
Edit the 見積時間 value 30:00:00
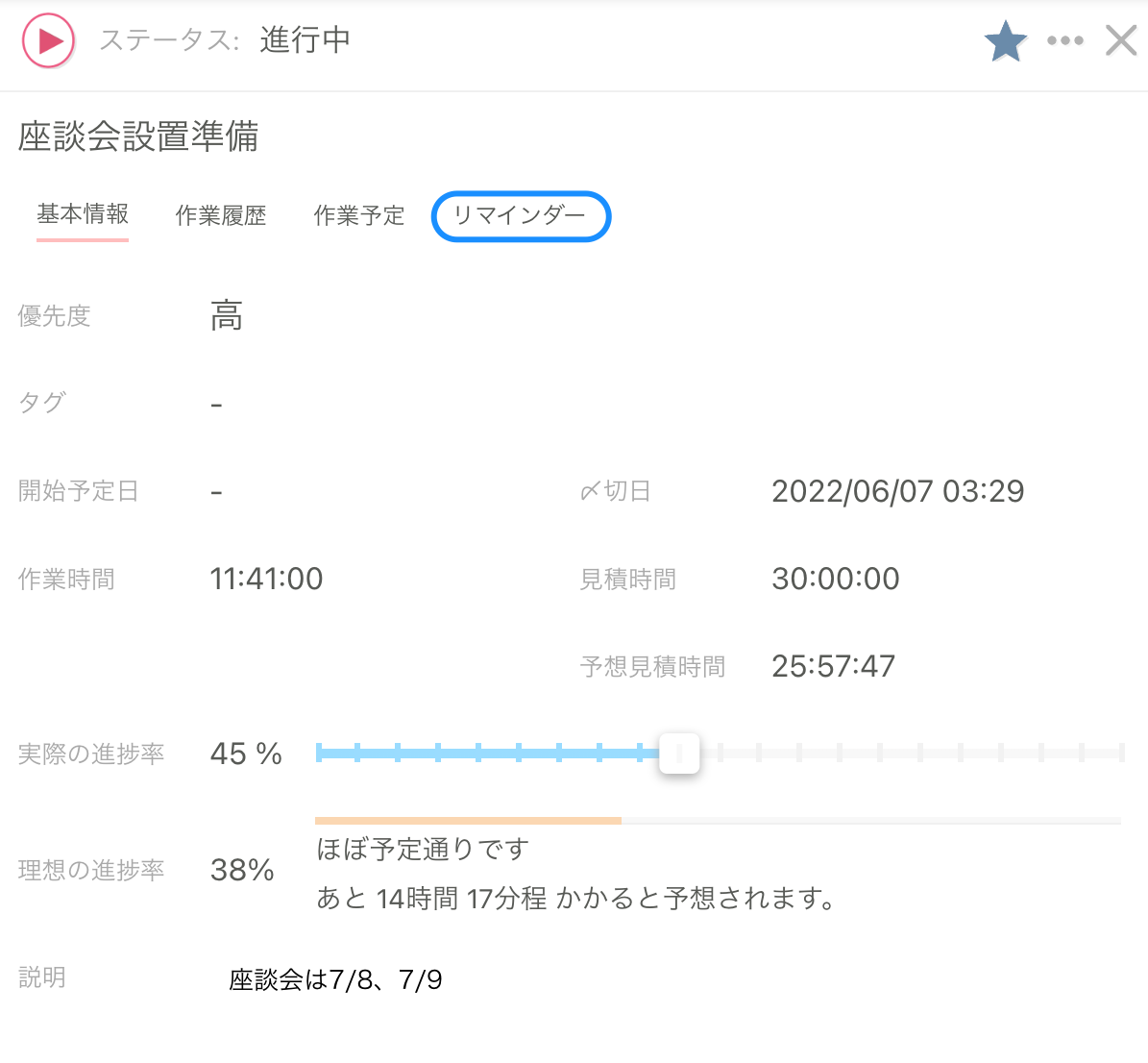click(x=835, y=579)
